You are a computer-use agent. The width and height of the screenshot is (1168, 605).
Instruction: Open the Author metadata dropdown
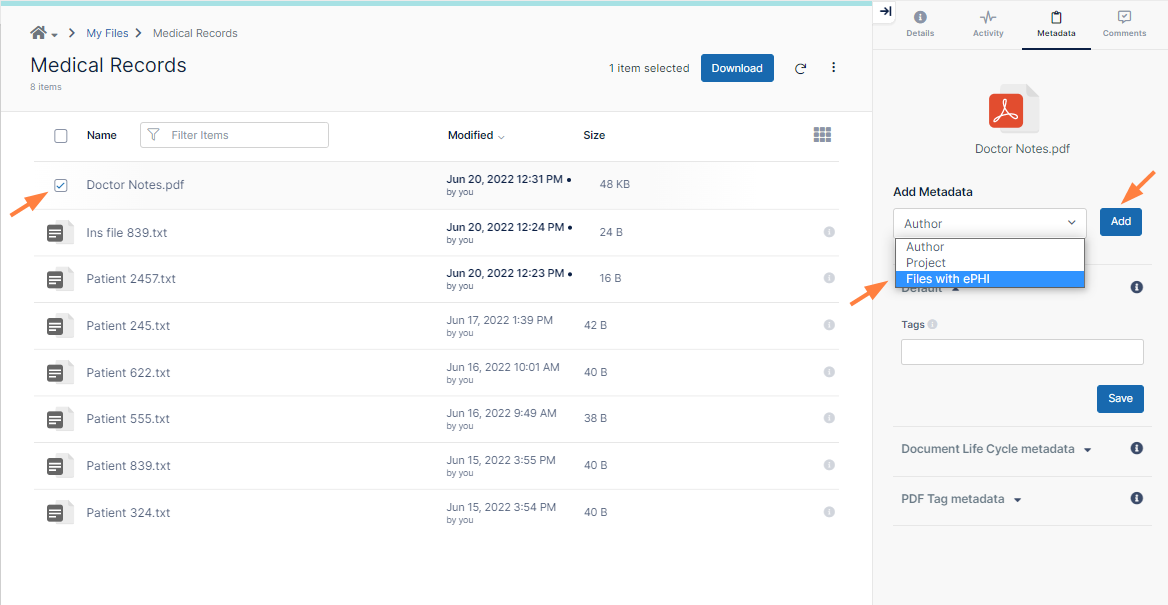pyautogui.click(x=989, y=223)
